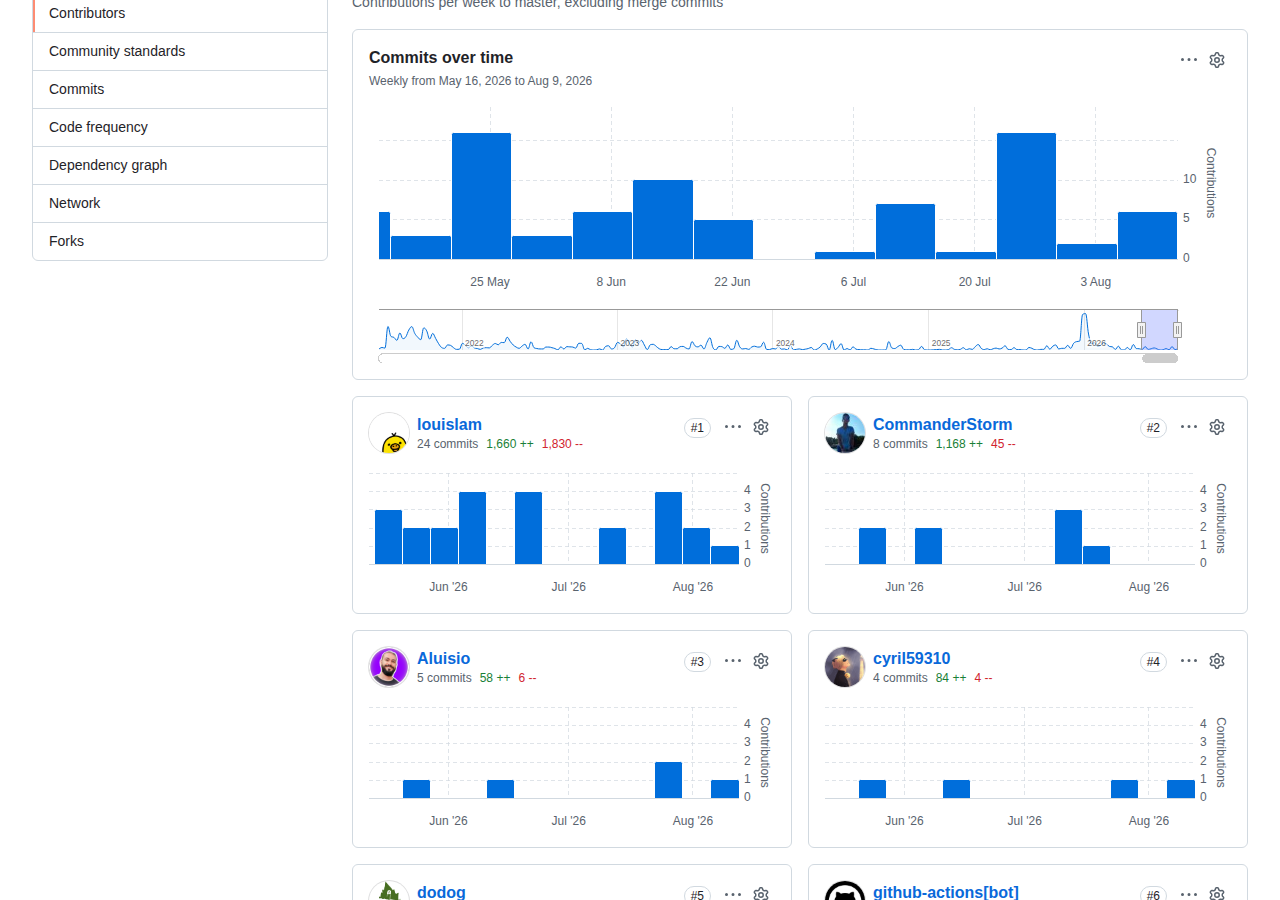Open the more-options menu on Aluisio's card
Screen dimensions: 1280x900
(x=733, y=661)
